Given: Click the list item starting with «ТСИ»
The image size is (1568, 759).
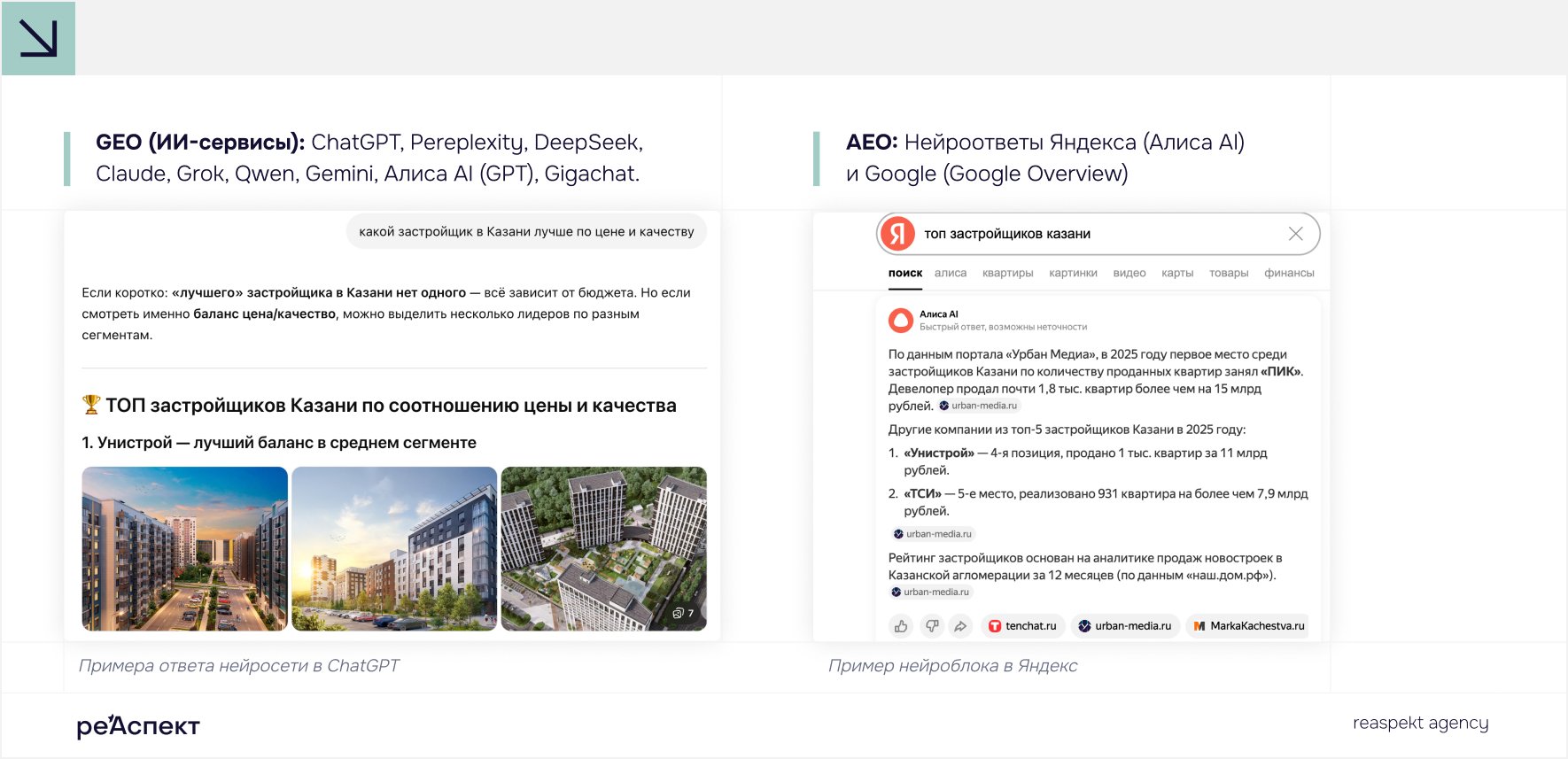Looking at the screenshot, I should tap(1098, 502).
